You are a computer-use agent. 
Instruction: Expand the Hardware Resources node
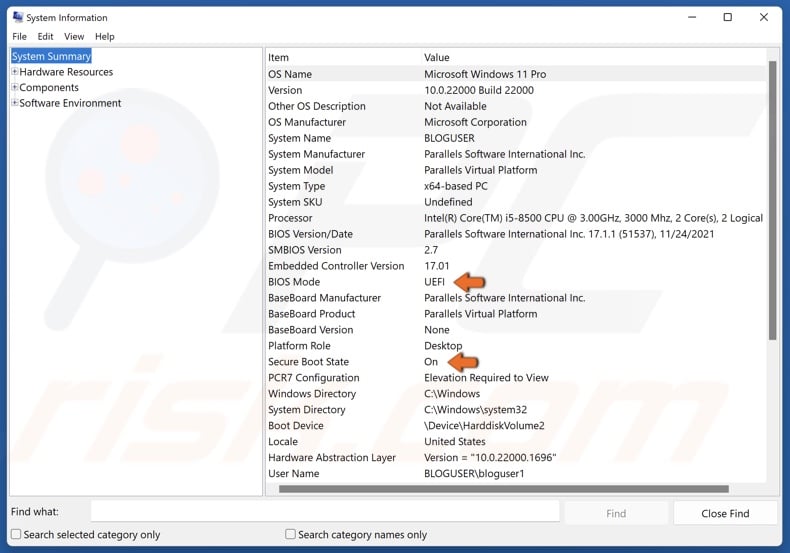coord(15,72)
